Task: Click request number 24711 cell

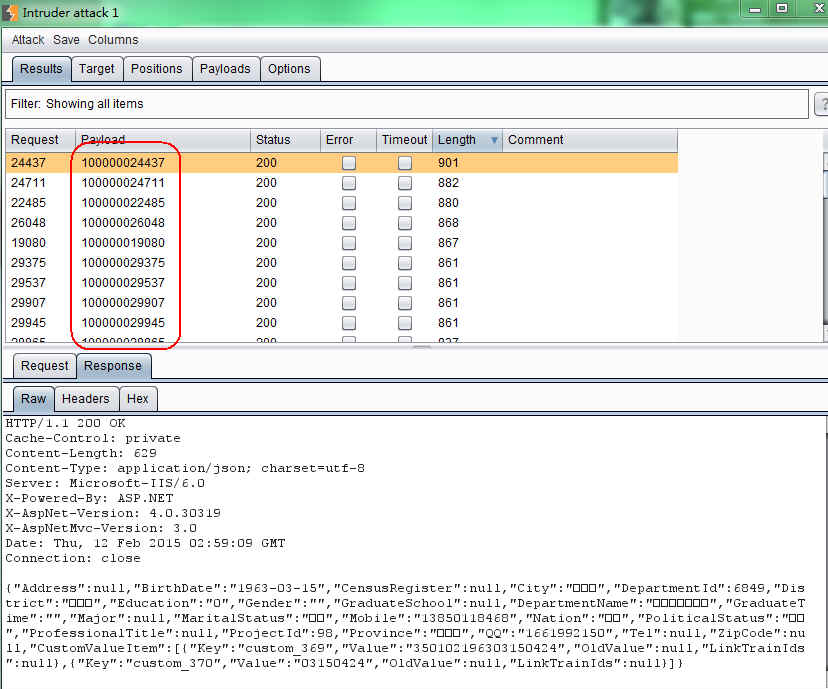Action: (x=29, y=183)
